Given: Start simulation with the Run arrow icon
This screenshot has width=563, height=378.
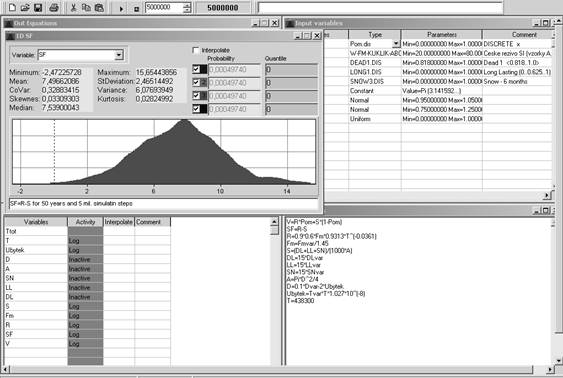Looking at the screenshot, I should pos(121,9).
